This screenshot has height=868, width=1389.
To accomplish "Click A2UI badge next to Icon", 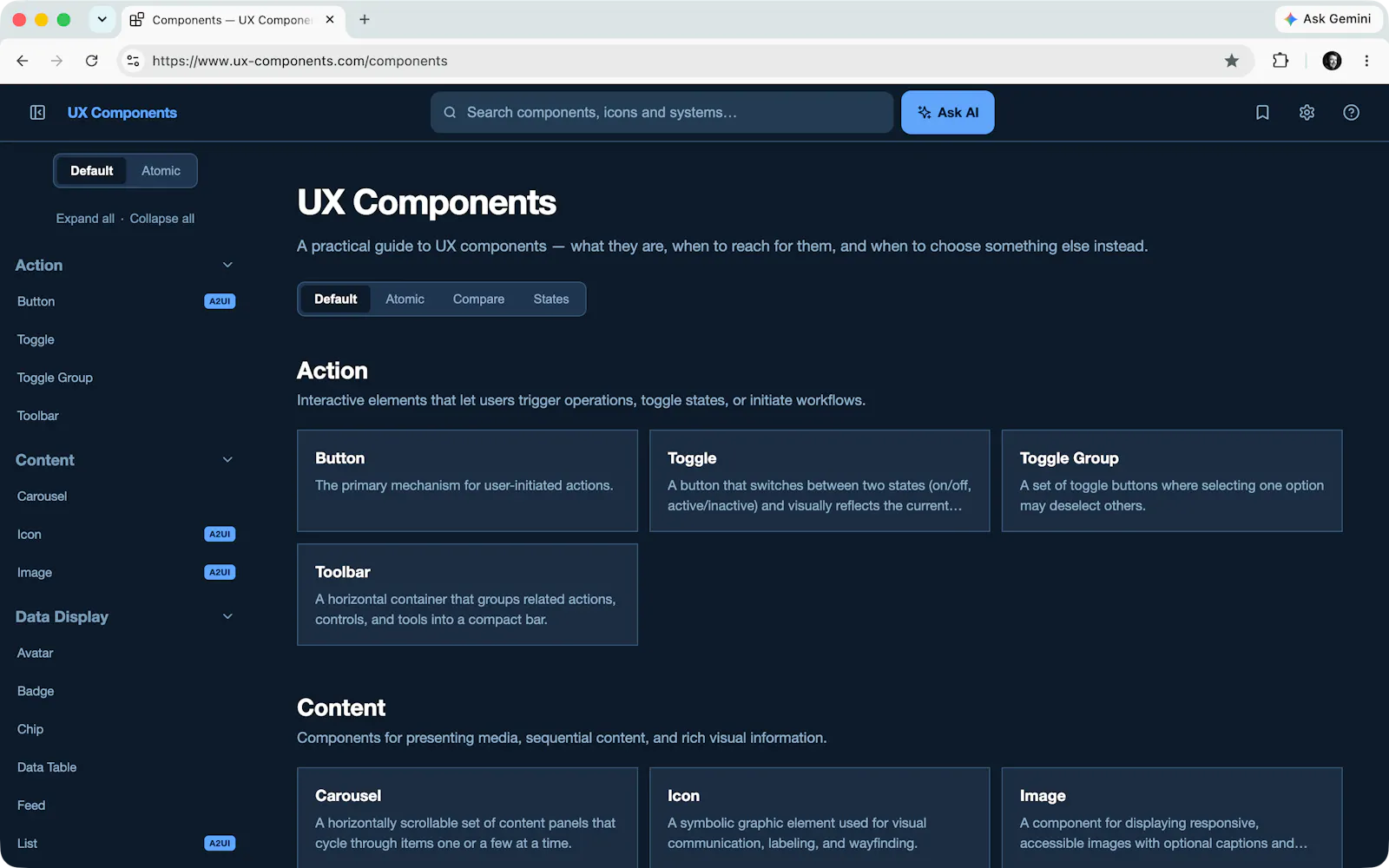I will pyautogui.click(x=220, y=534).
